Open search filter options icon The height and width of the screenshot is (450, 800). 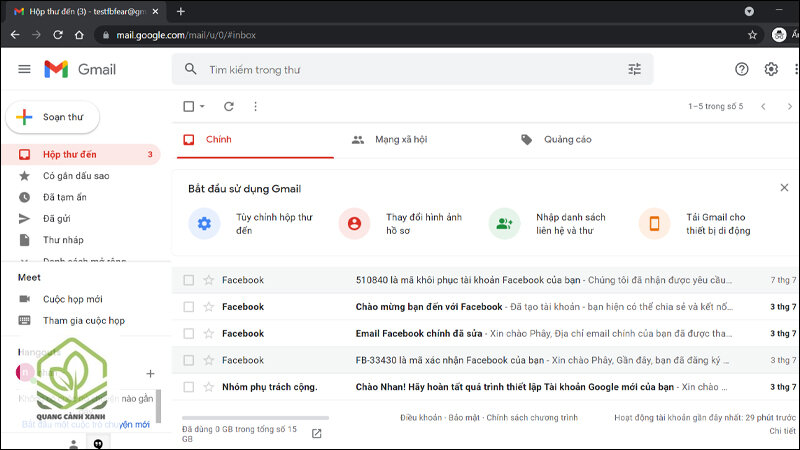634,69
